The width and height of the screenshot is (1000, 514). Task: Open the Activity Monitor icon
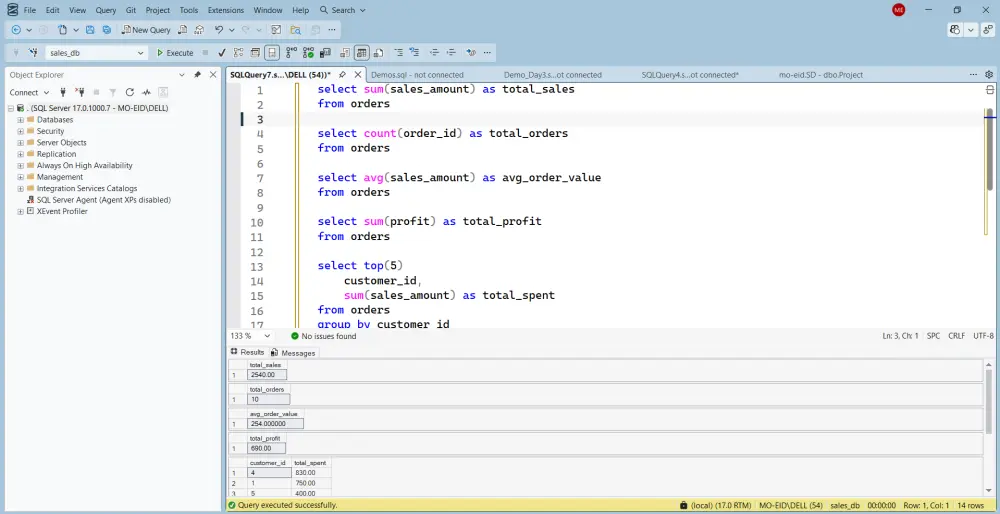point(146,92)
